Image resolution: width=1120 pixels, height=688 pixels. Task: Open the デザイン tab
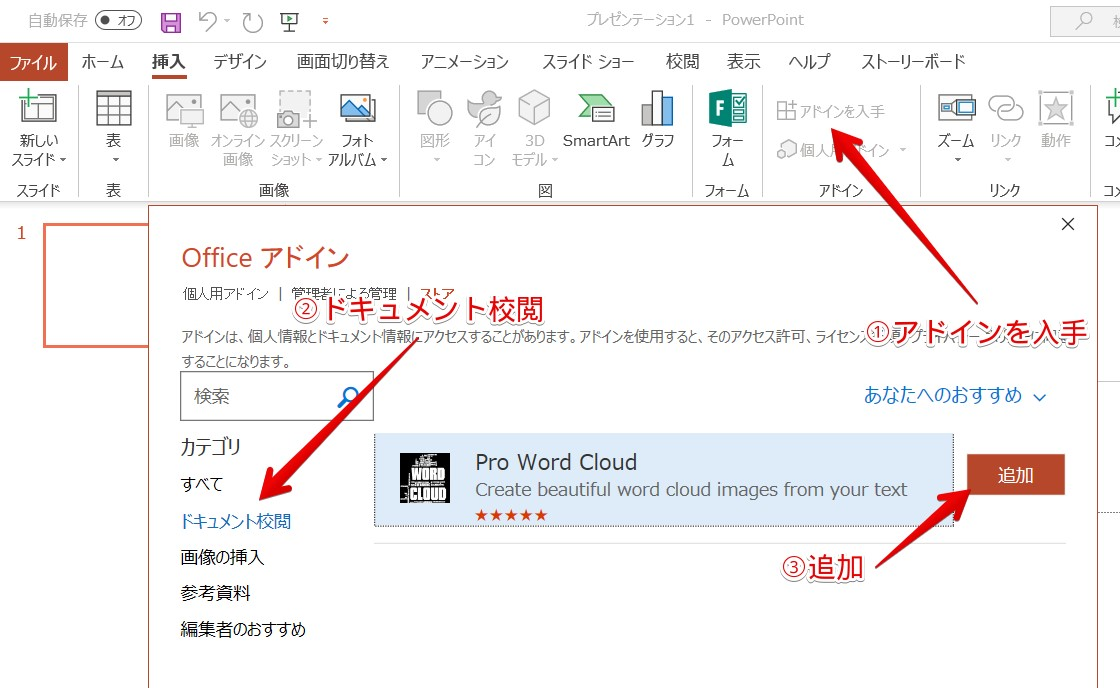pyautogui.click(x=240, y=62)
